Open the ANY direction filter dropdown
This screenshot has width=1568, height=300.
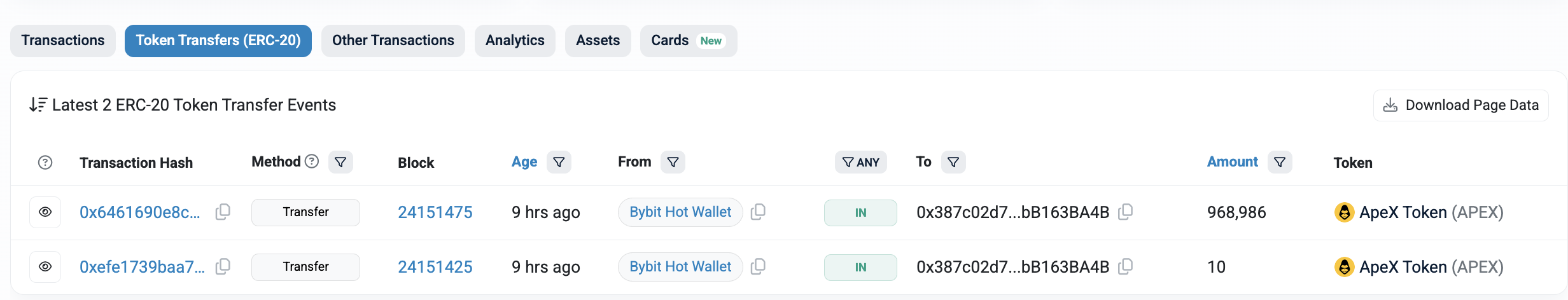(860, 162)
